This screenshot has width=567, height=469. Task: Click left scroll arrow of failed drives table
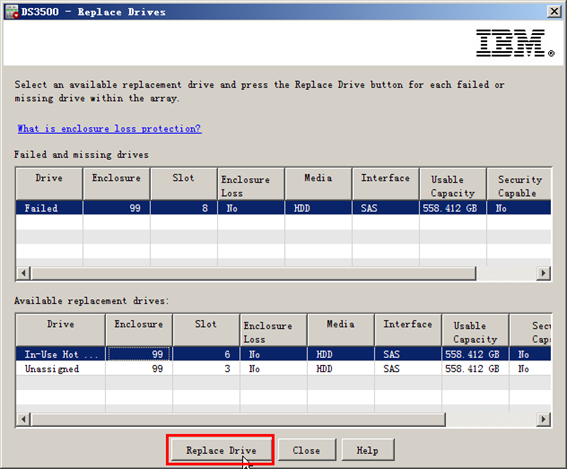pyautogui.click(x=24, y=273)
